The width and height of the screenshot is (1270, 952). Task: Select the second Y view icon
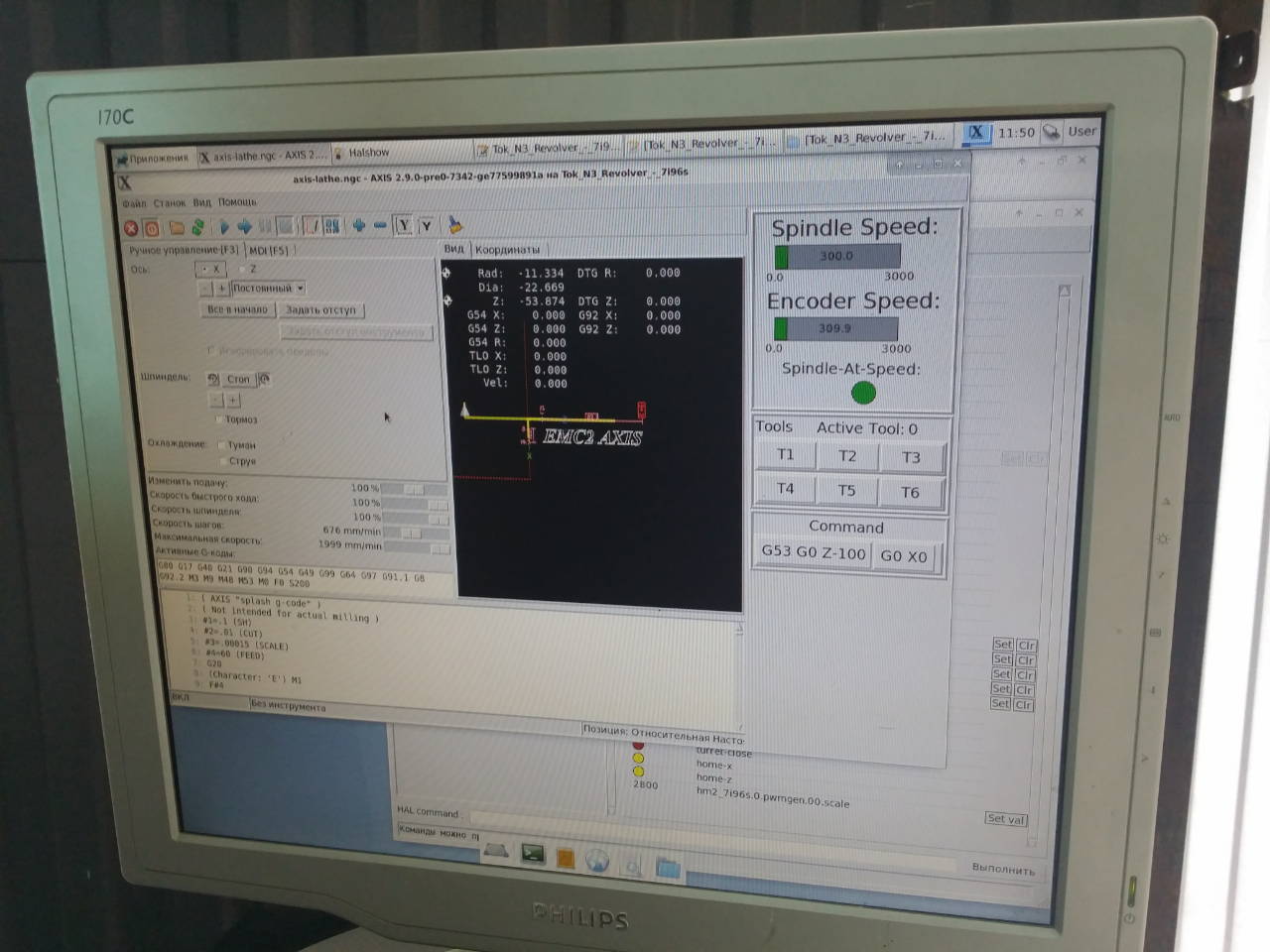427,226
